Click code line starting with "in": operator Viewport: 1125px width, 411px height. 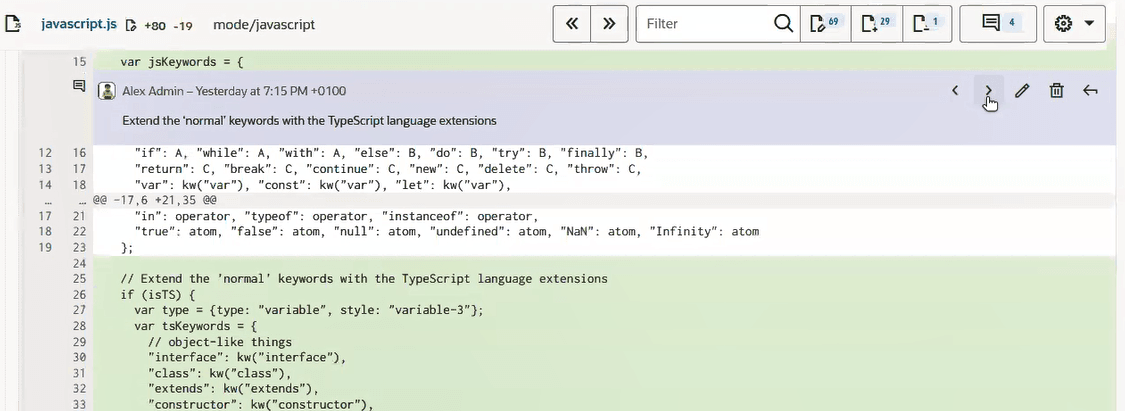tap(336, 216)
